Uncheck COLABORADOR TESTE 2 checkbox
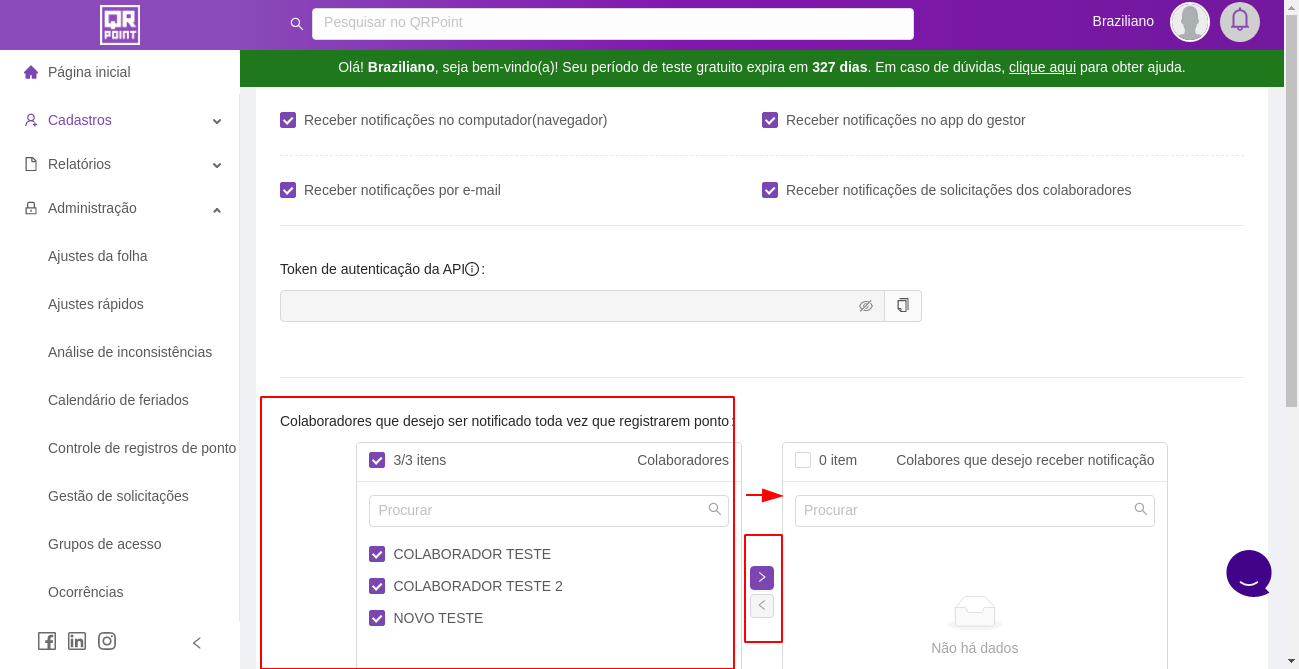 point(377,586)
